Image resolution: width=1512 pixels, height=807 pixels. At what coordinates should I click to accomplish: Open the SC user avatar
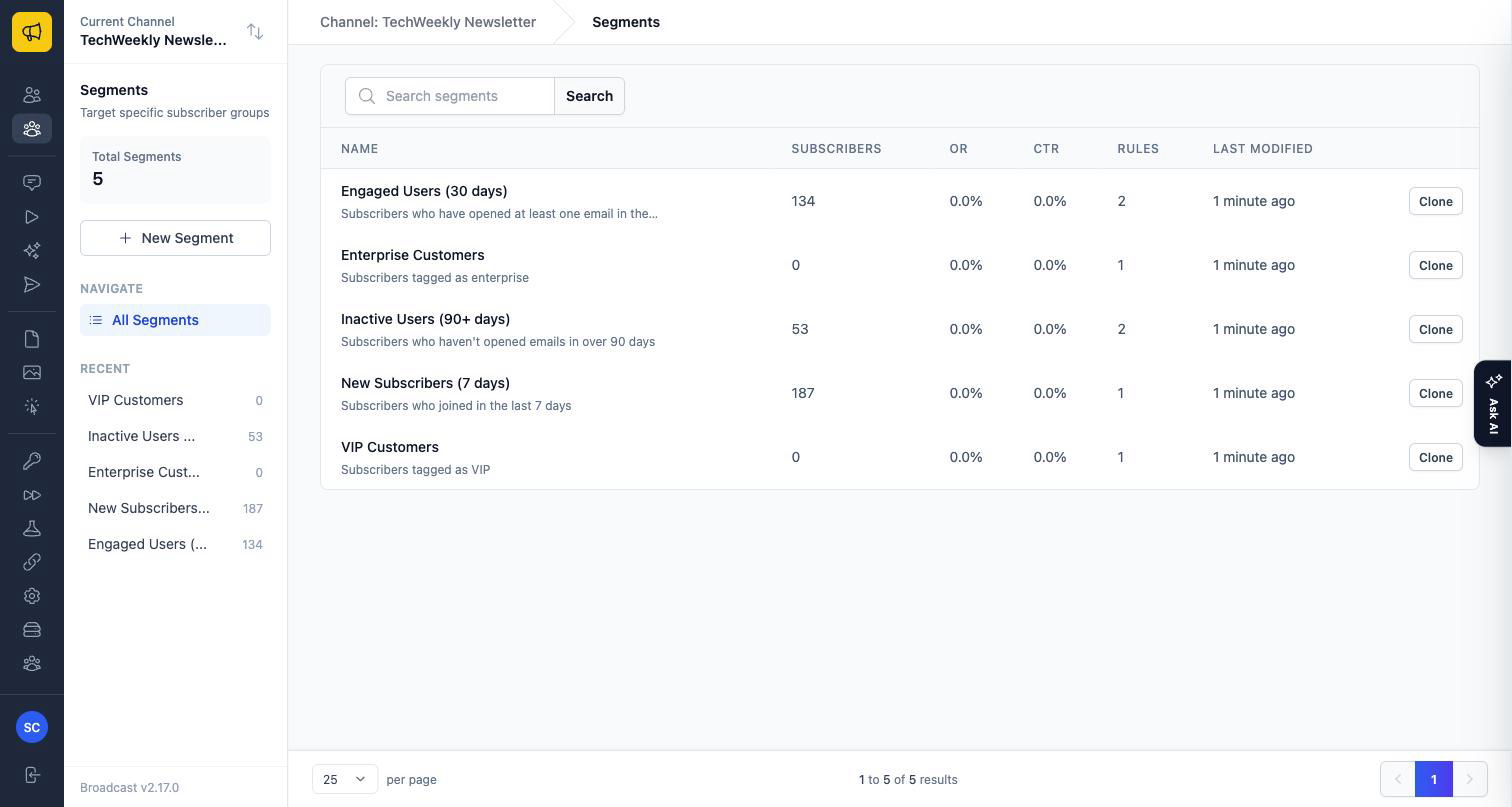pos(32,727)
